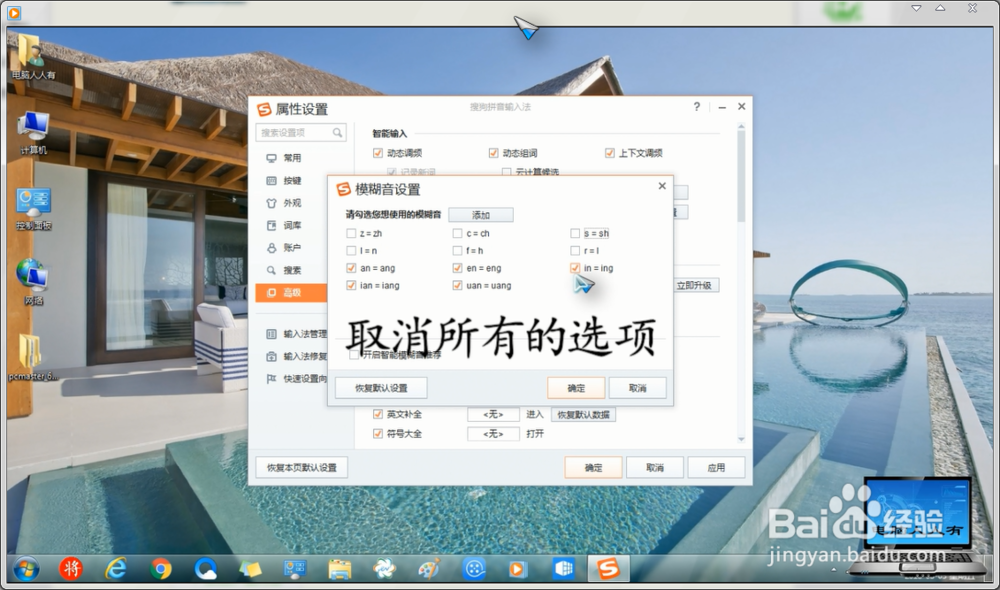Open 输入法修复 in the sidebar
The width and height of the screenshot is (1000, 590).
click(x=297, y=356)
